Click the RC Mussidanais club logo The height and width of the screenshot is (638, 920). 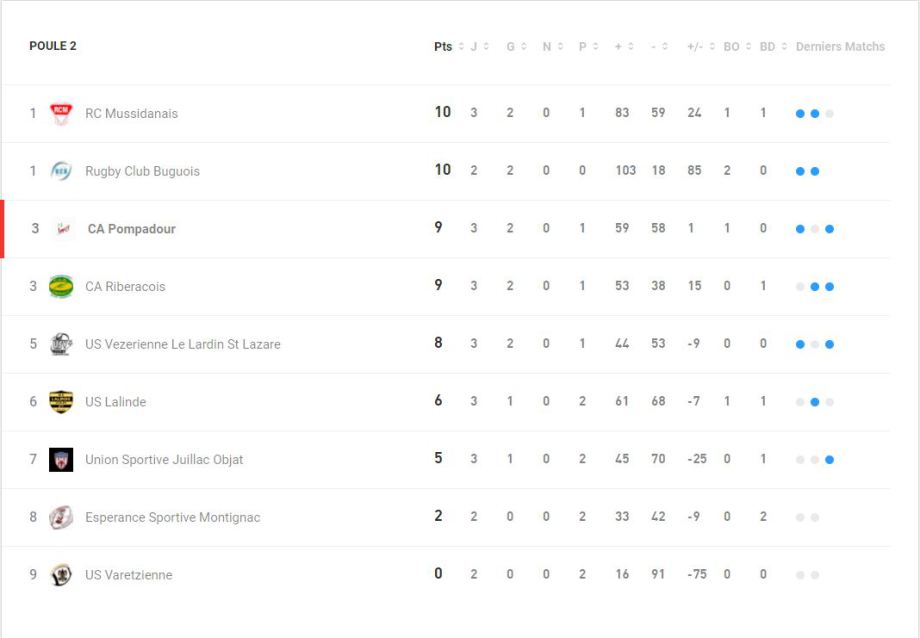(x=61, y=113)
